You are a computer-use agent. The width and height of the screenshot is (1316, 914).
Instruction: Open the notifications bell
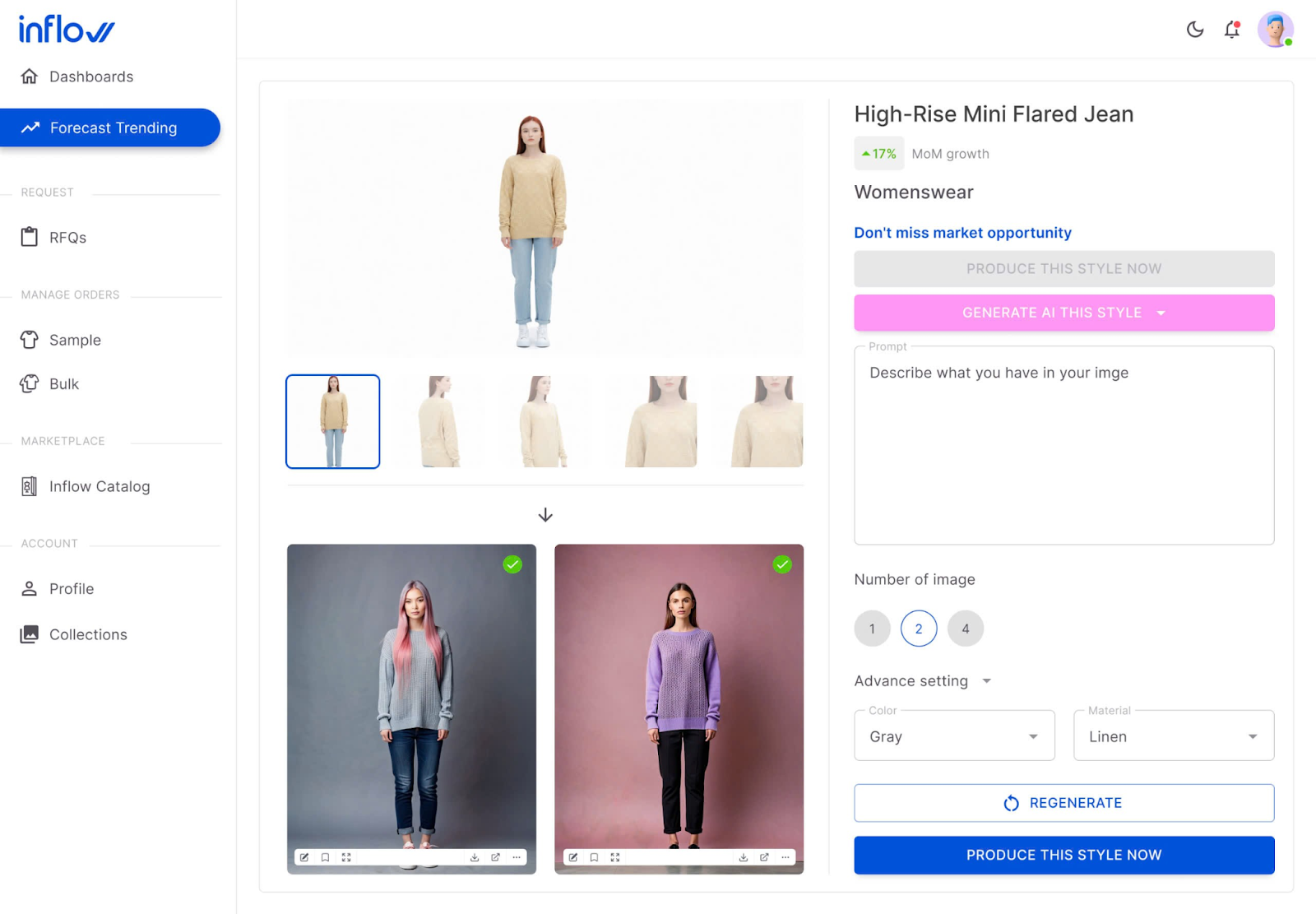(x=1231, y=30)
